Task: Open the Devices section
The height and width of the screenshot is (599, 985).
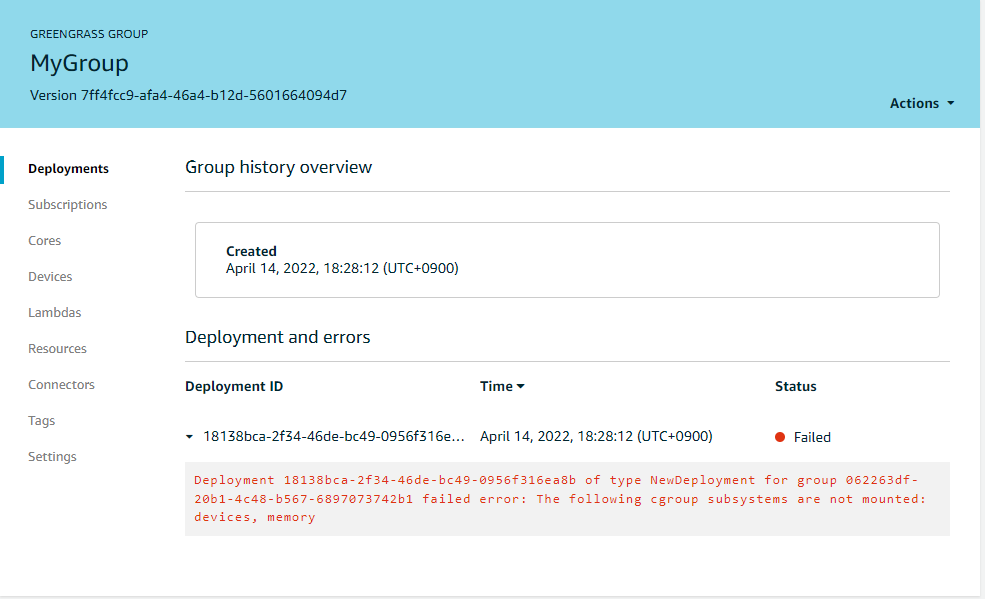Action: pos(50,276)
